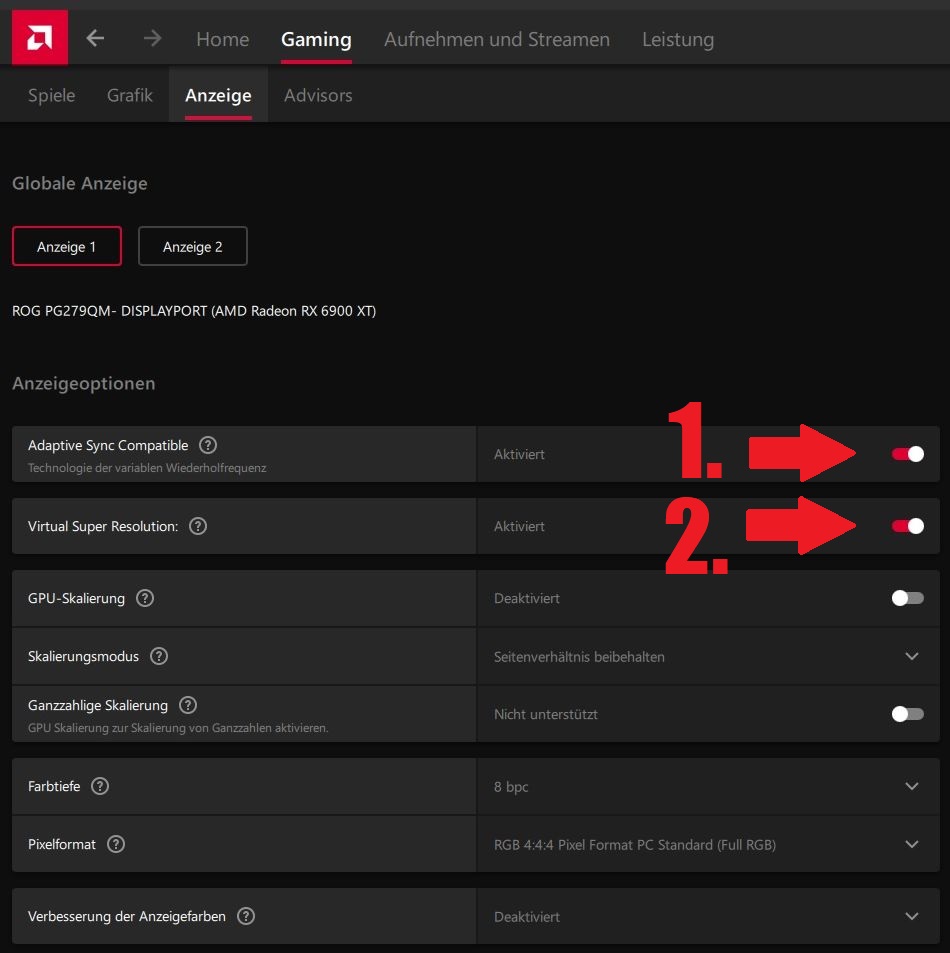Click the Anzeigeoptionen heading
Screen dimensions: 950x953
(x=84, y=384)
